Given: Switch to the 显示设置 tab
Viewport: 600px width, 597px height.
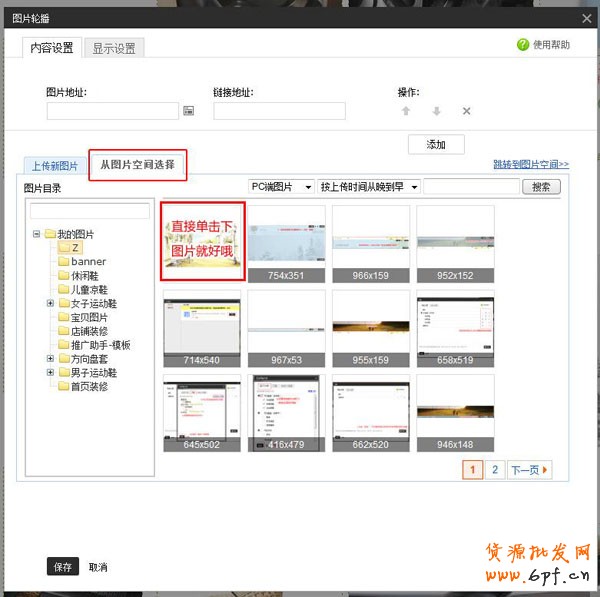Looking at the screenshot, I should pyautogui.click(x=114, y=48).
